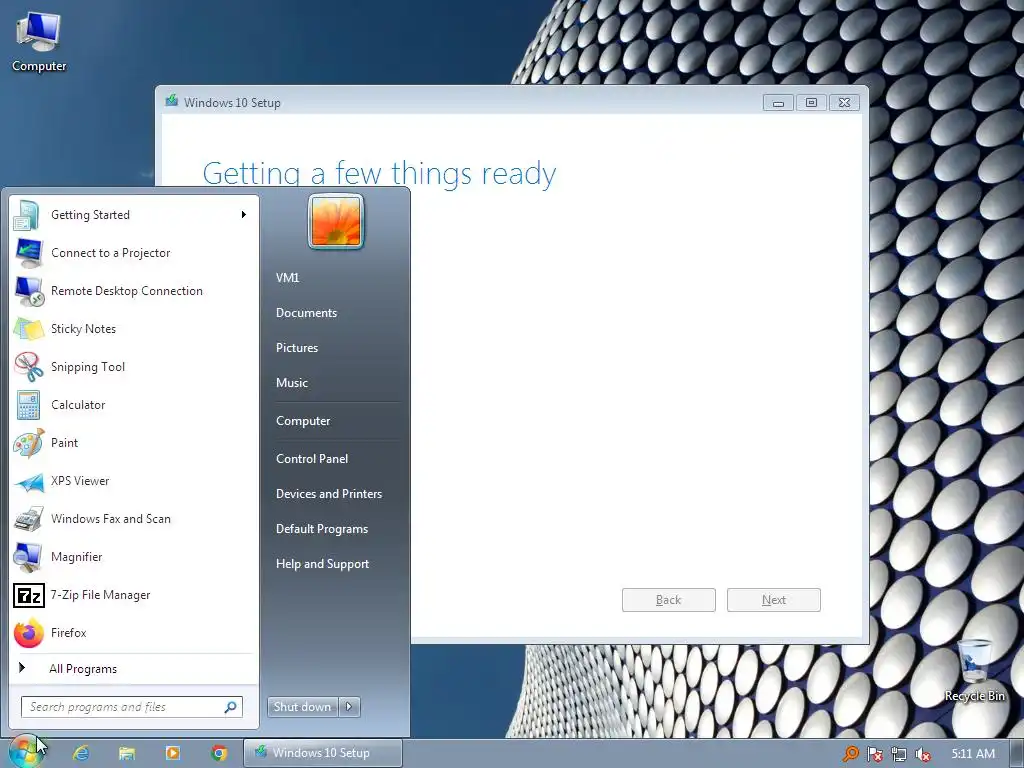Image resolution: width=1024 pixels, height=768 pixels.
Task: Click the Start orb button
Action: point(24,752)
